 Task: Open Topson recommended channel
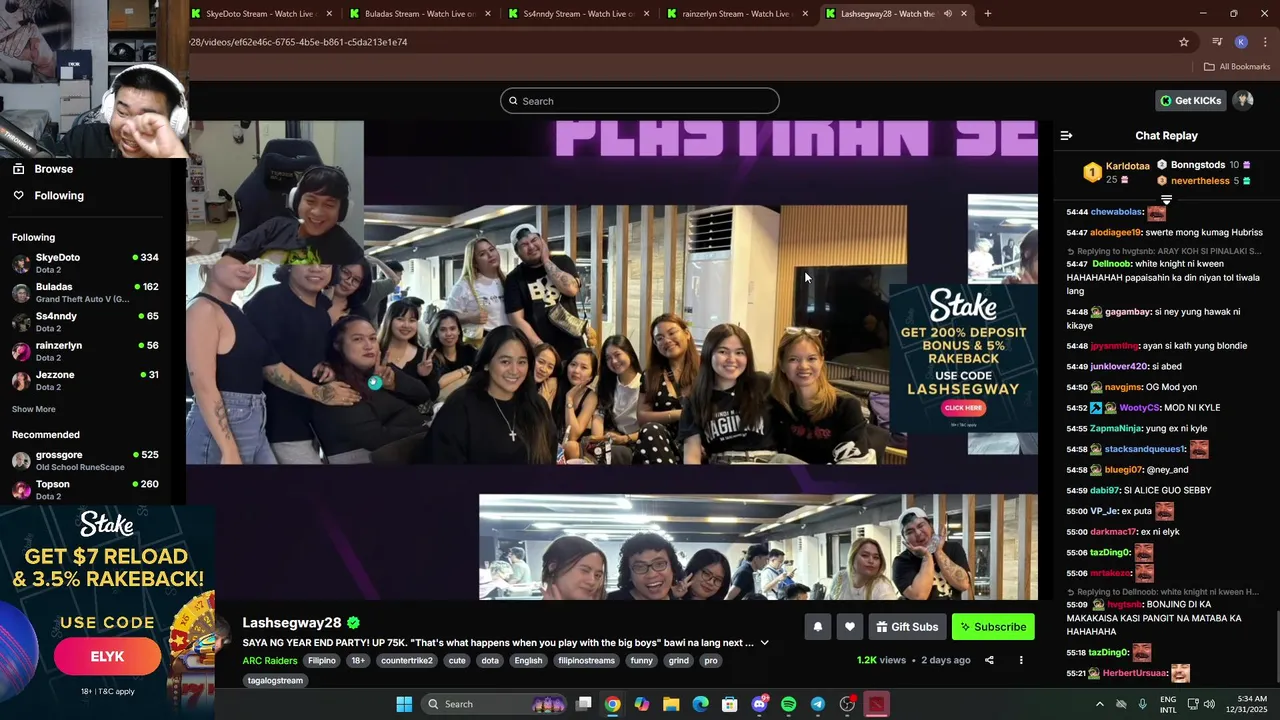pyautogui.click(x=85, y=490)
